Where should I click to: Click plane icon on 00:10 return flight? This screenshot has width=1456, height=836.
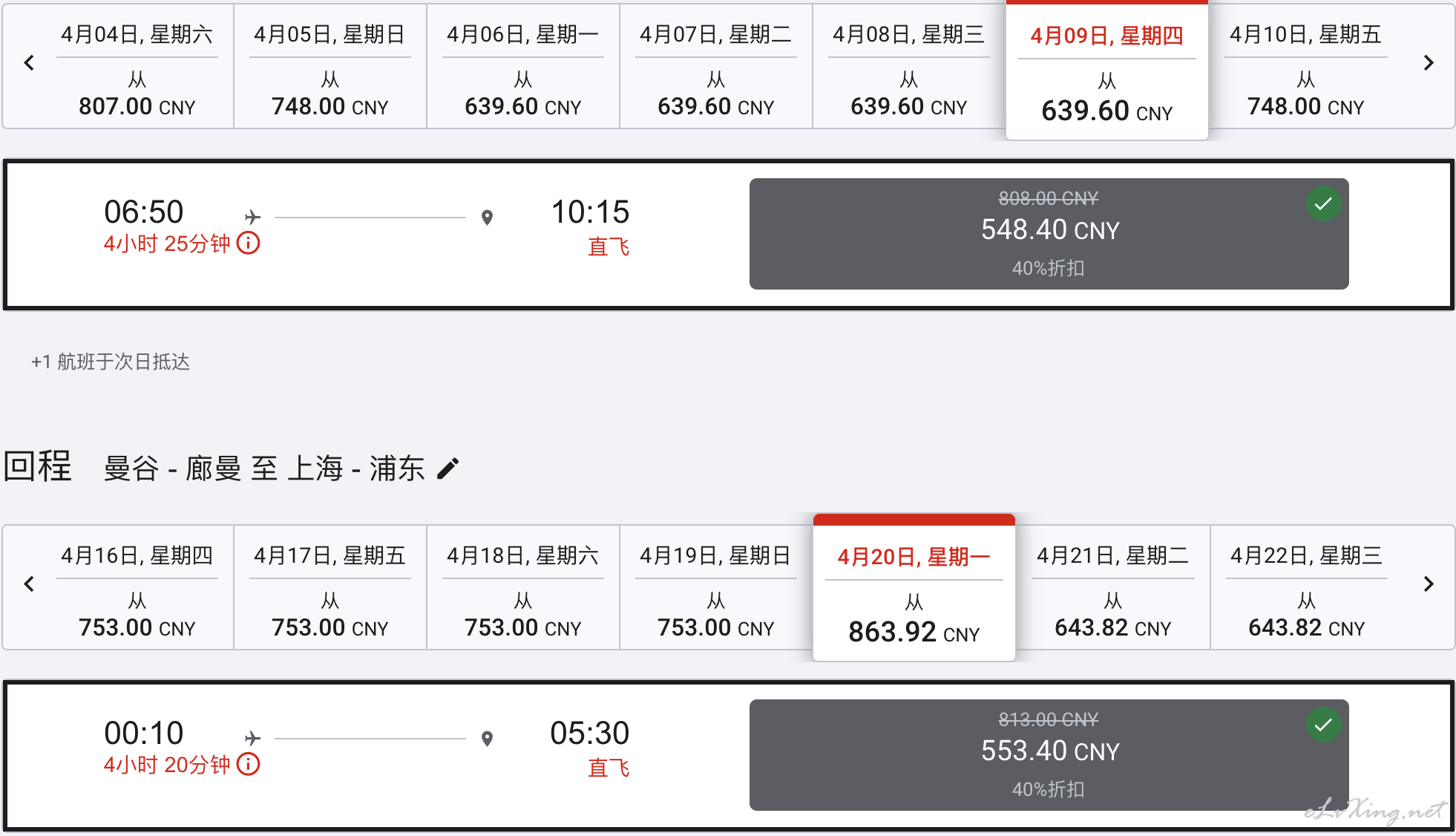point(253,738)
